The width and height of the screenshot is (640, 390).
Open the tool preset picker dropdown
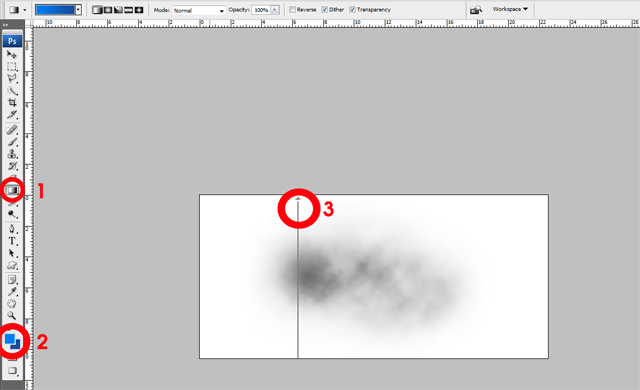coord(25,10)
